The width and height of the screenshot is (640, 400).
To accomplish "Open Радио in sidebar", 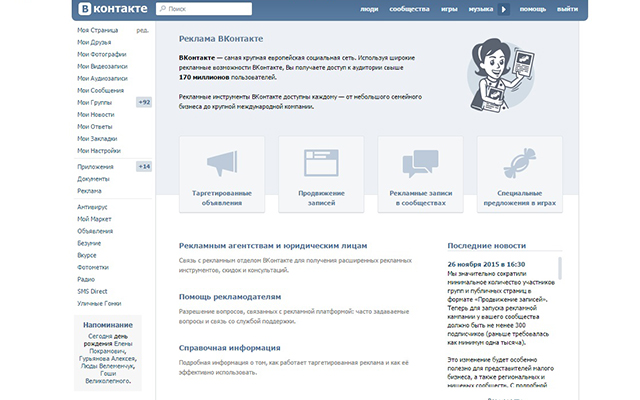I will [x=86, y=280].
